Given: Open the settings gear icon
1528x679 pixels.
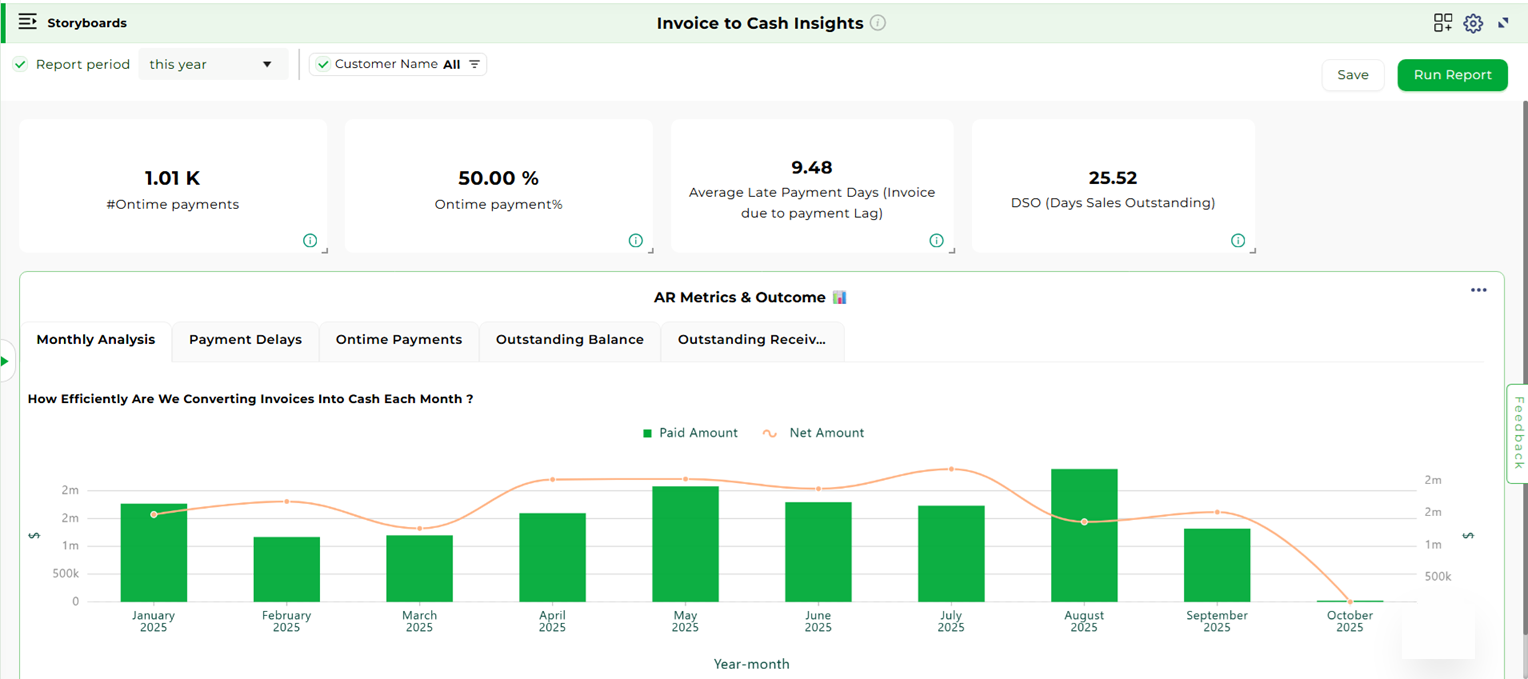Looking at the screenshot, I should point(1473,23).
